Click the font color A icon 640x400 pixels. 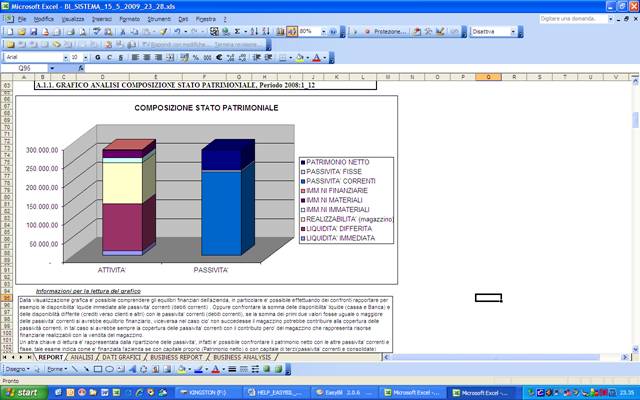pos(316,58)
